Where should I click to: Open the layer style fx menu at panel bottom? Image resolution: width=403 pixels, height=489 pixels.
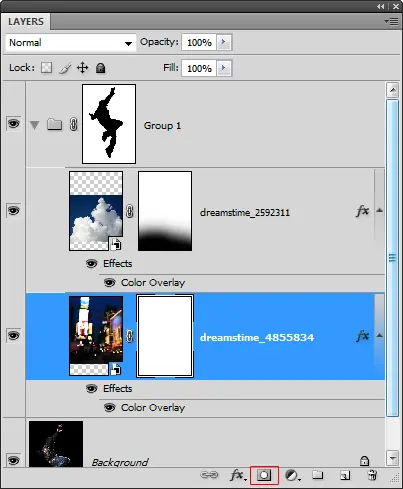click(238, 475)
